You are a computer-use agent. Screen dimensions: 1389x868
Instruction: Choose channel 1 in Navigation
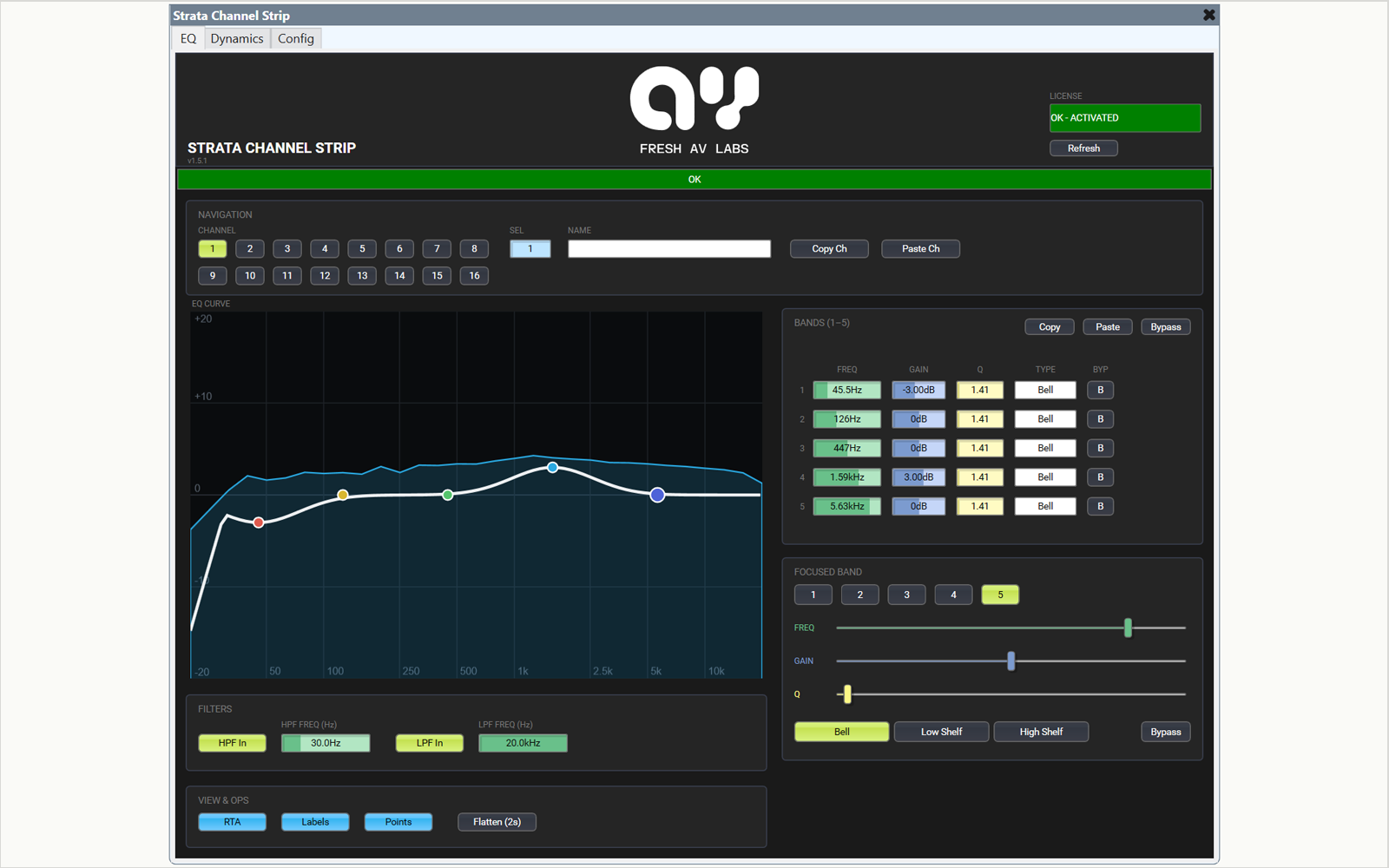click(213, 249)
